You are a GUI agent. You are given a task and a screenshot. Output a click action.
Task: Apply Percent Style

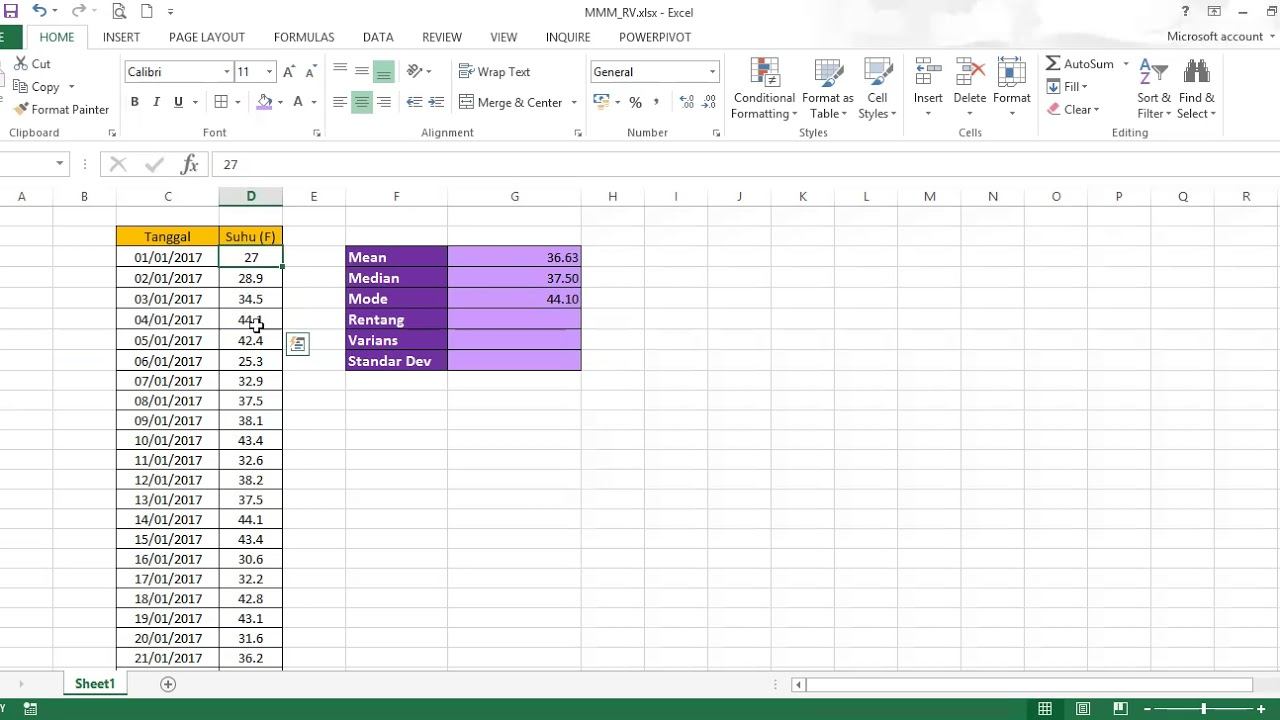[x=635, y=102]
